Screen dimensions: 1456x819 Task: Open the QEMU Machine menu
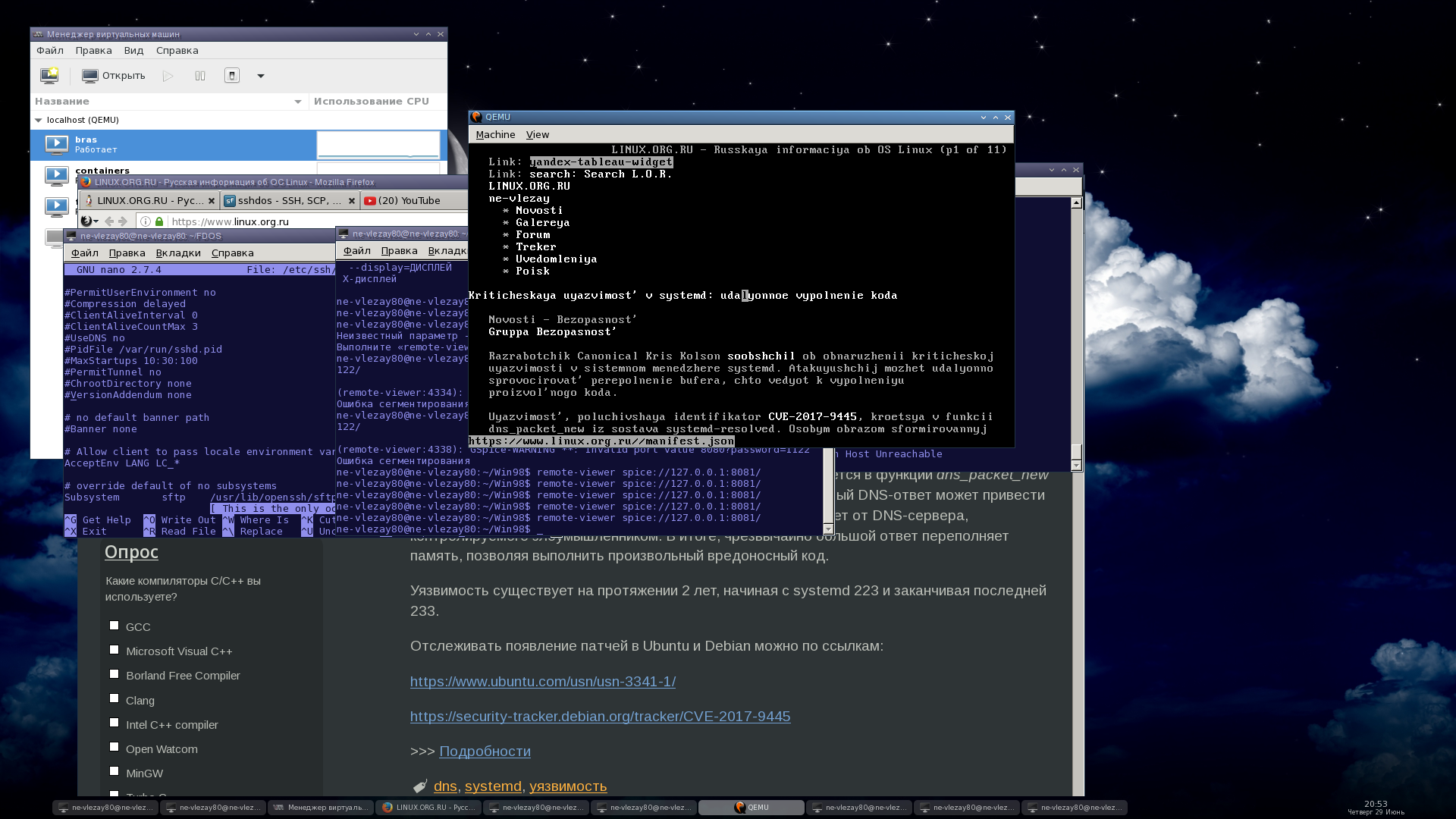pyautogui.click(x=495, y=135)
